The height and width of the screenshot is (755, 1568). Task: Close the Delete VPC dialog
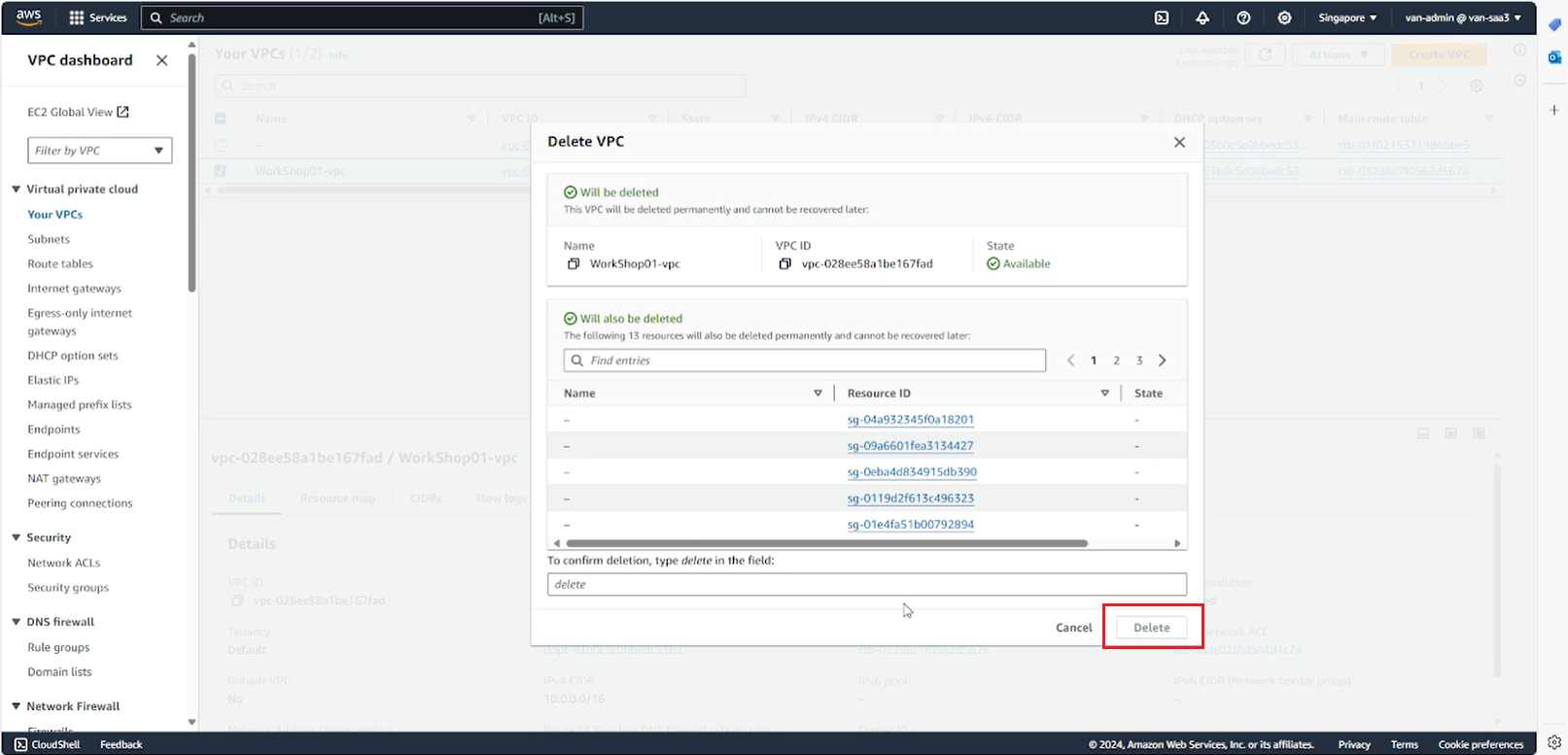pyautogui.click(x=1179, y=142)
